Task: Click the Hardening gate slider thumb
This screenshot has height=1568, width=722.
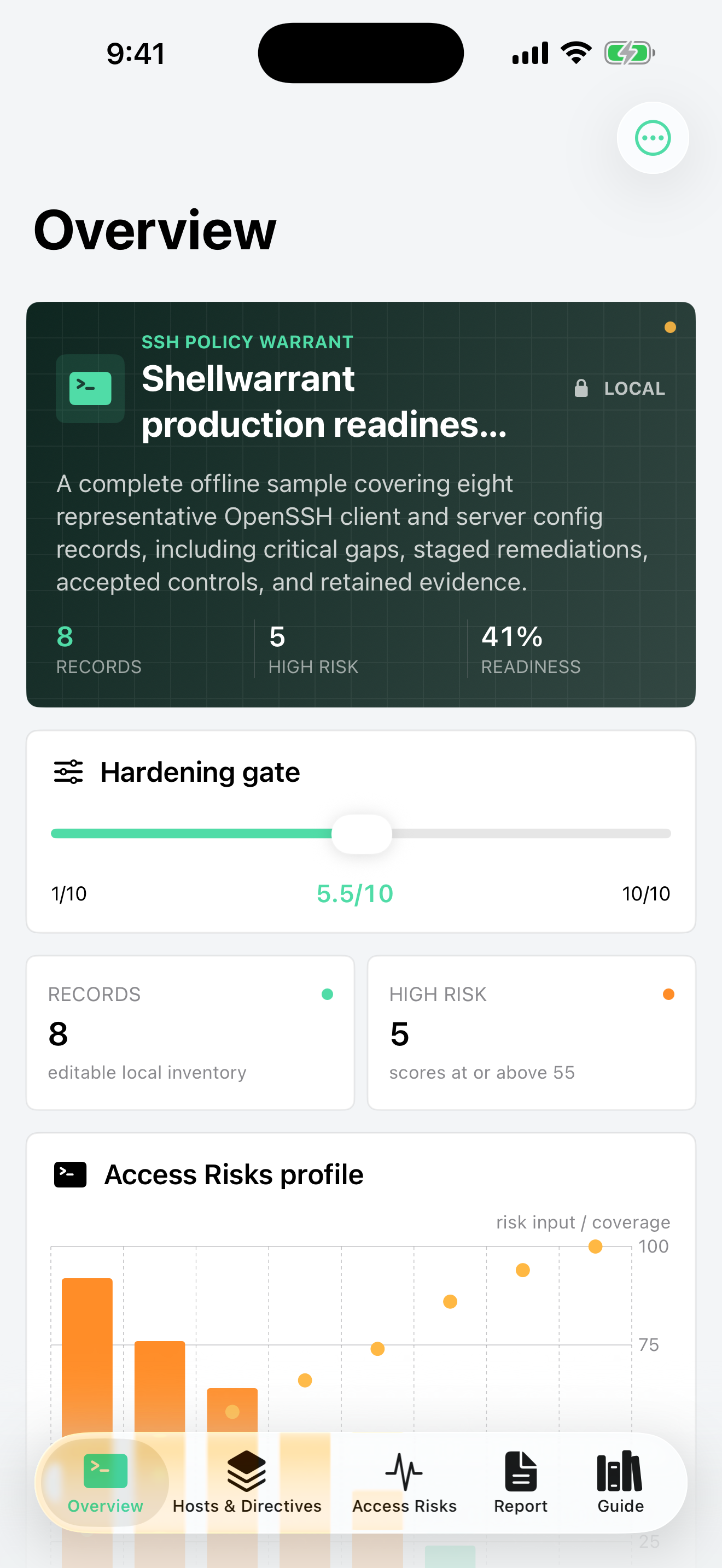Action: point(362,834)
